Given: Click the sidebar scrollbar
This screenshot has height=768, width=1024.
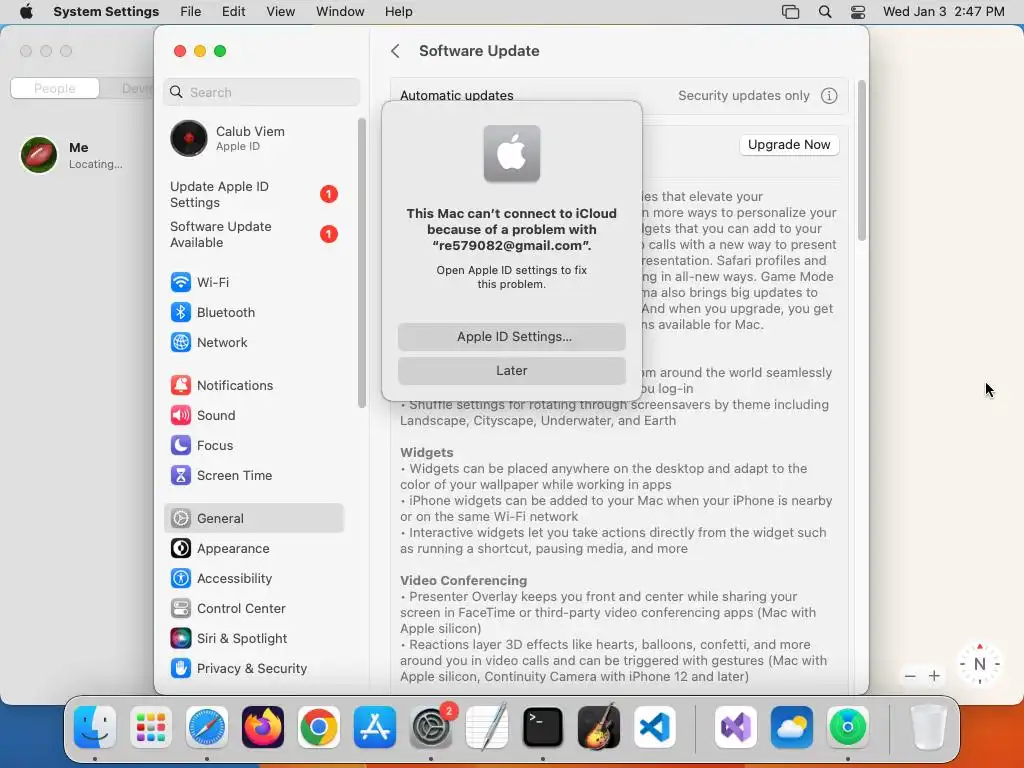Looking at the screenshot, I should (x=362, y=263).
